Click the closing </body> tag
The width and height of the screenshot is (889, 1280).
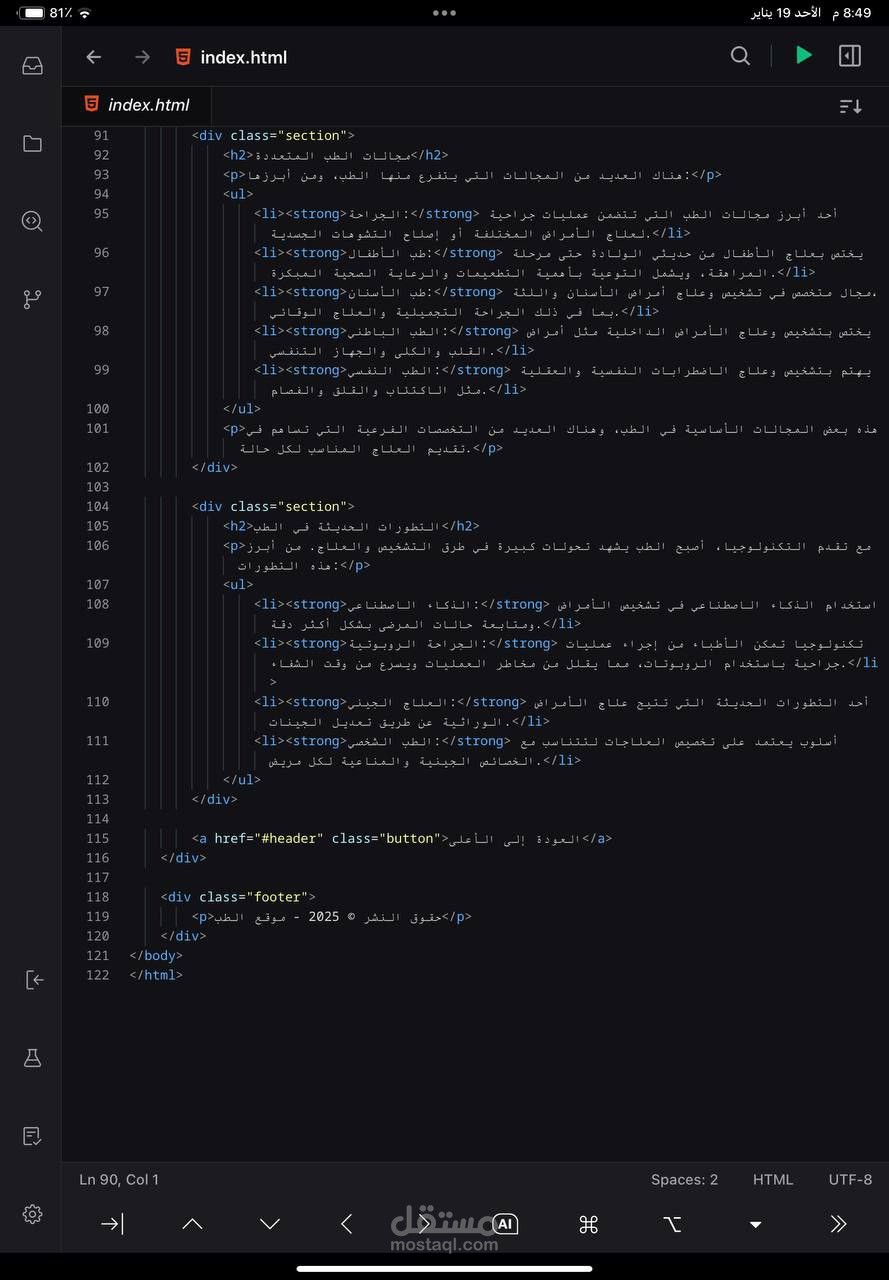tap(156, 955)
